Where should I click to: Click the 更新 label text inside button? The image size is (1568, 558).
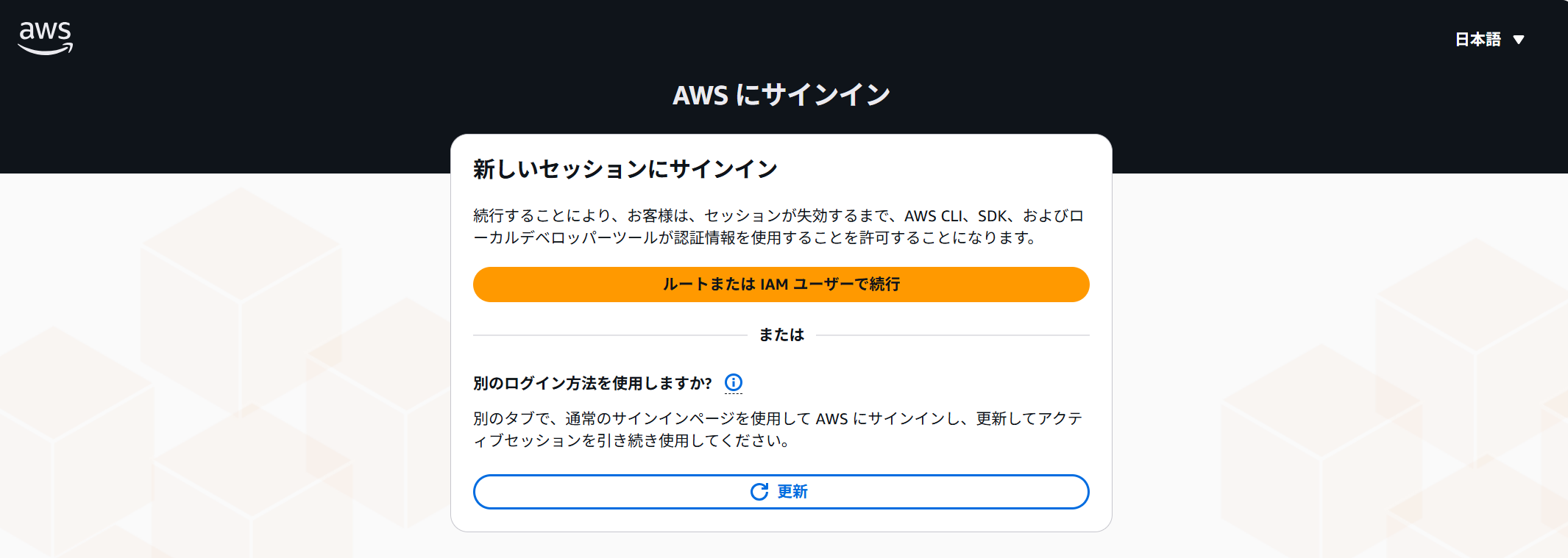792,492
